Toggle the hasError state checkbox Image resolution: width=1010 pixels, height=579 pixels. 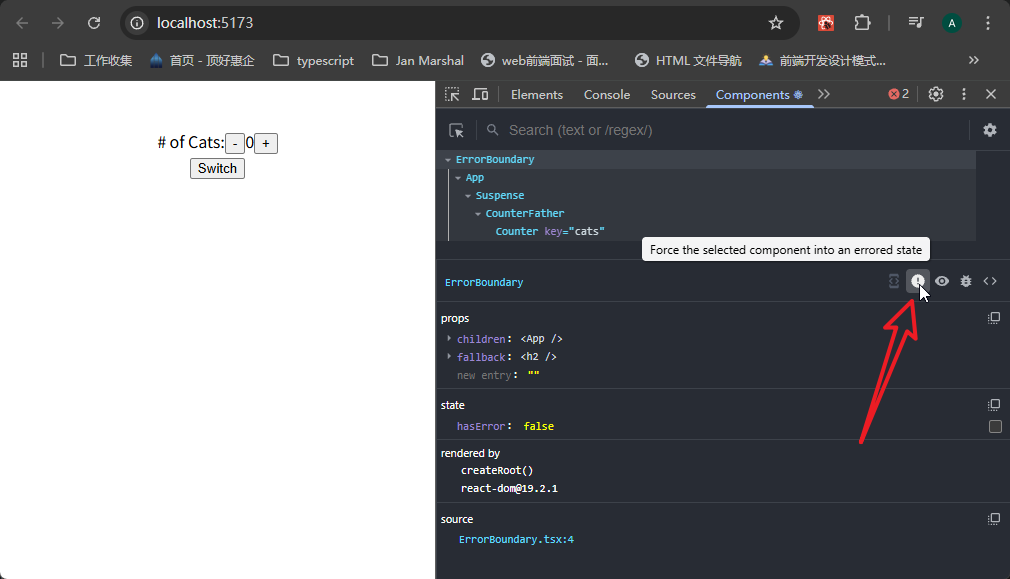coord(995,427)
